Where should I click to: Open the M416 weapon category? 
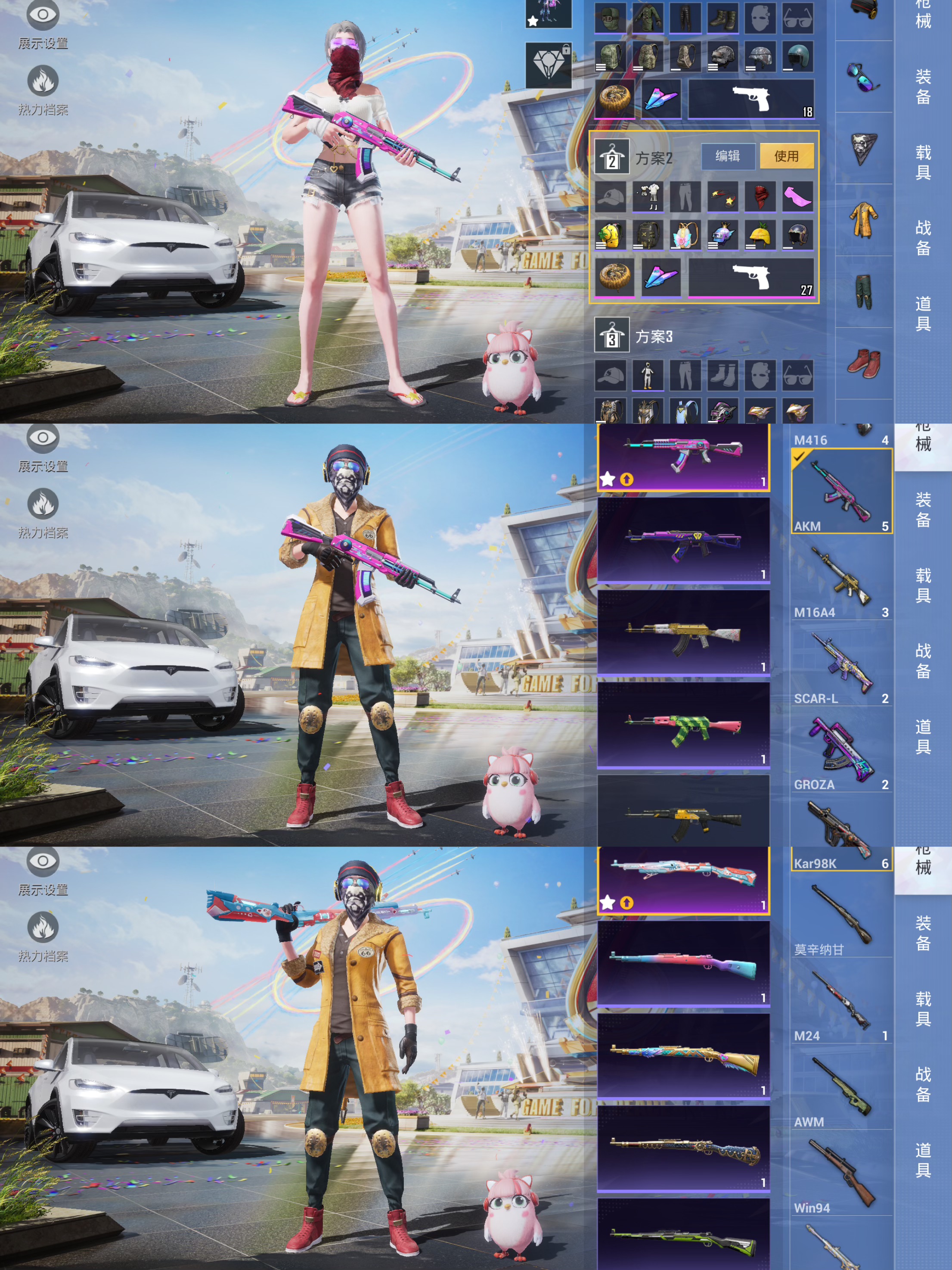[841, 436]
